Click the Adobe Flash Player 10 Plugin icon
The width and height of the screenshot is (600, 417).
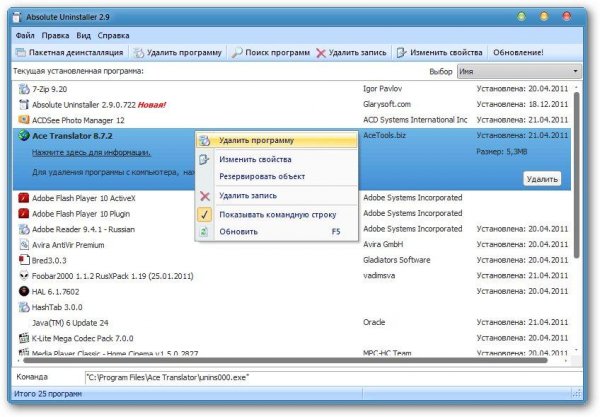click(x=24, y=213)
